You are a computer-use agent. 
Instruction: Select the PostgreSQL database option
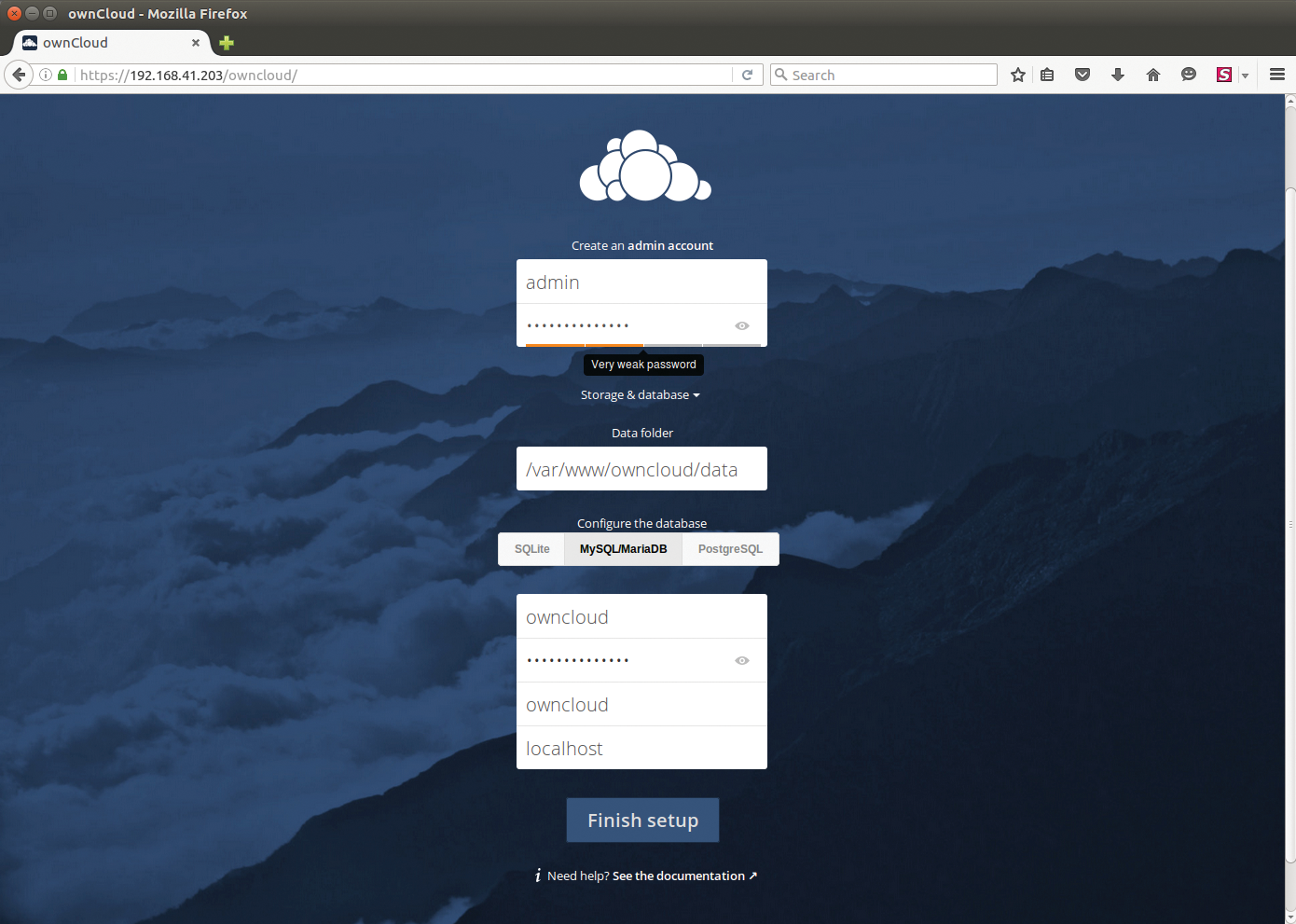730,549
